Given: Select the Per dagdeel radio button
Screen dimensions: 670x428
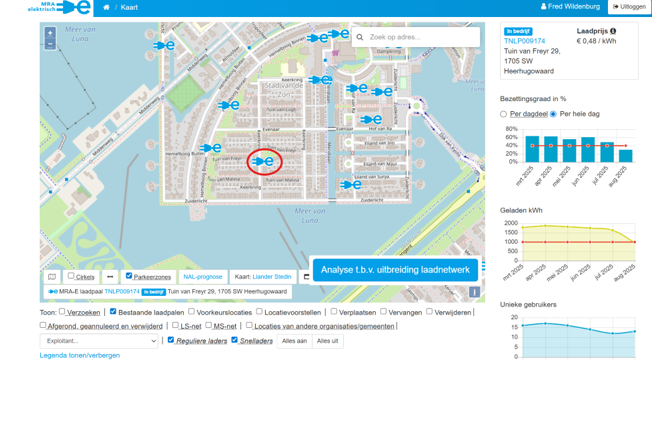Looking at the screenshot, I should (x=504, y=114).
